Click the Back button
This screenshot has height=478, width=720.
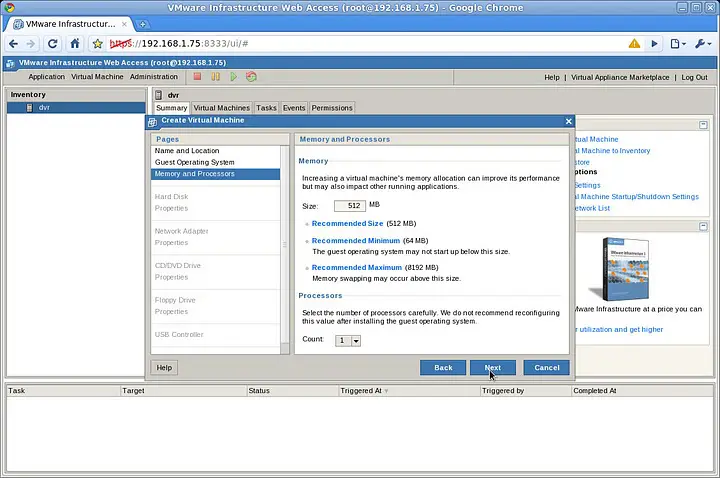443,367
